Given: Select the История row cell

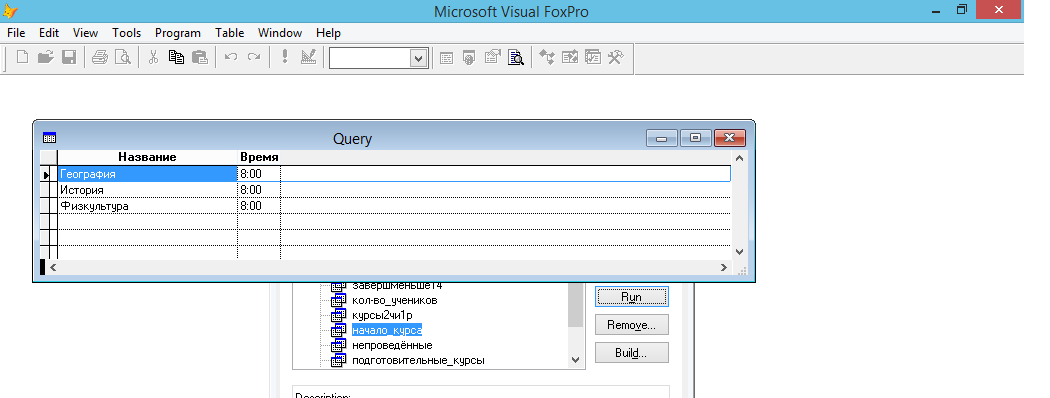Looking at the screenshot, I should pos(147,190).
